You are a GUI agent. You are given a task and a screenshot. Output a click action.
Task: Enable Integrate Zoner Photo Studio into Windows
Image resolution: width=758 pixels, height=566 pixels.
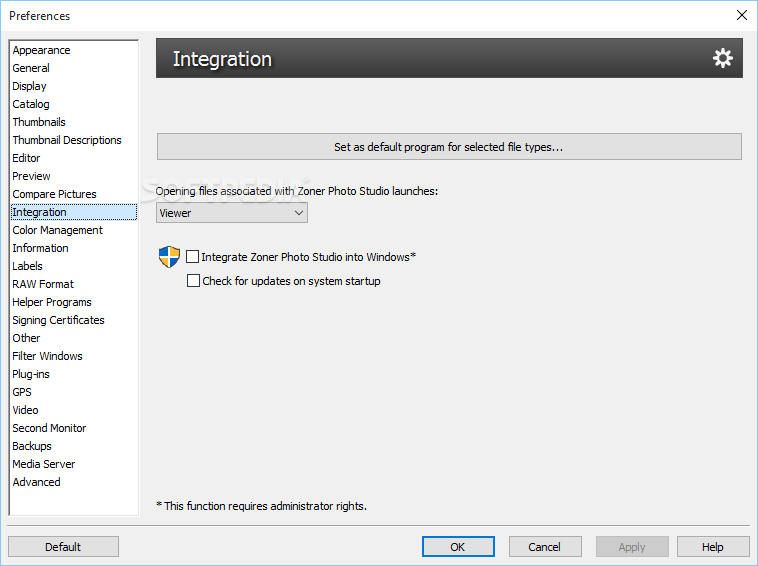192,257
